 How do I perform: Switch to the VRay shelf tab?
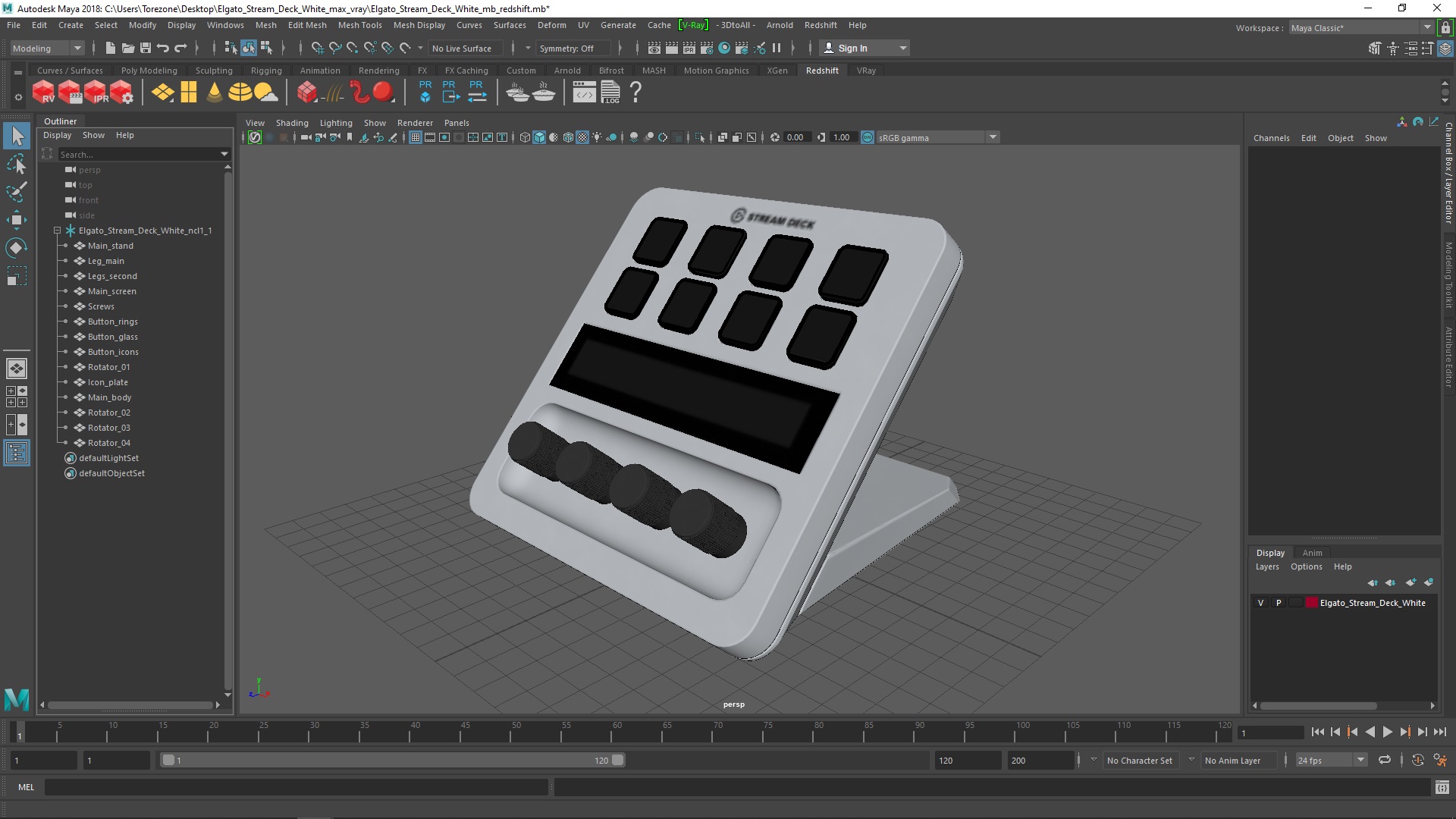tap(866, 71)
